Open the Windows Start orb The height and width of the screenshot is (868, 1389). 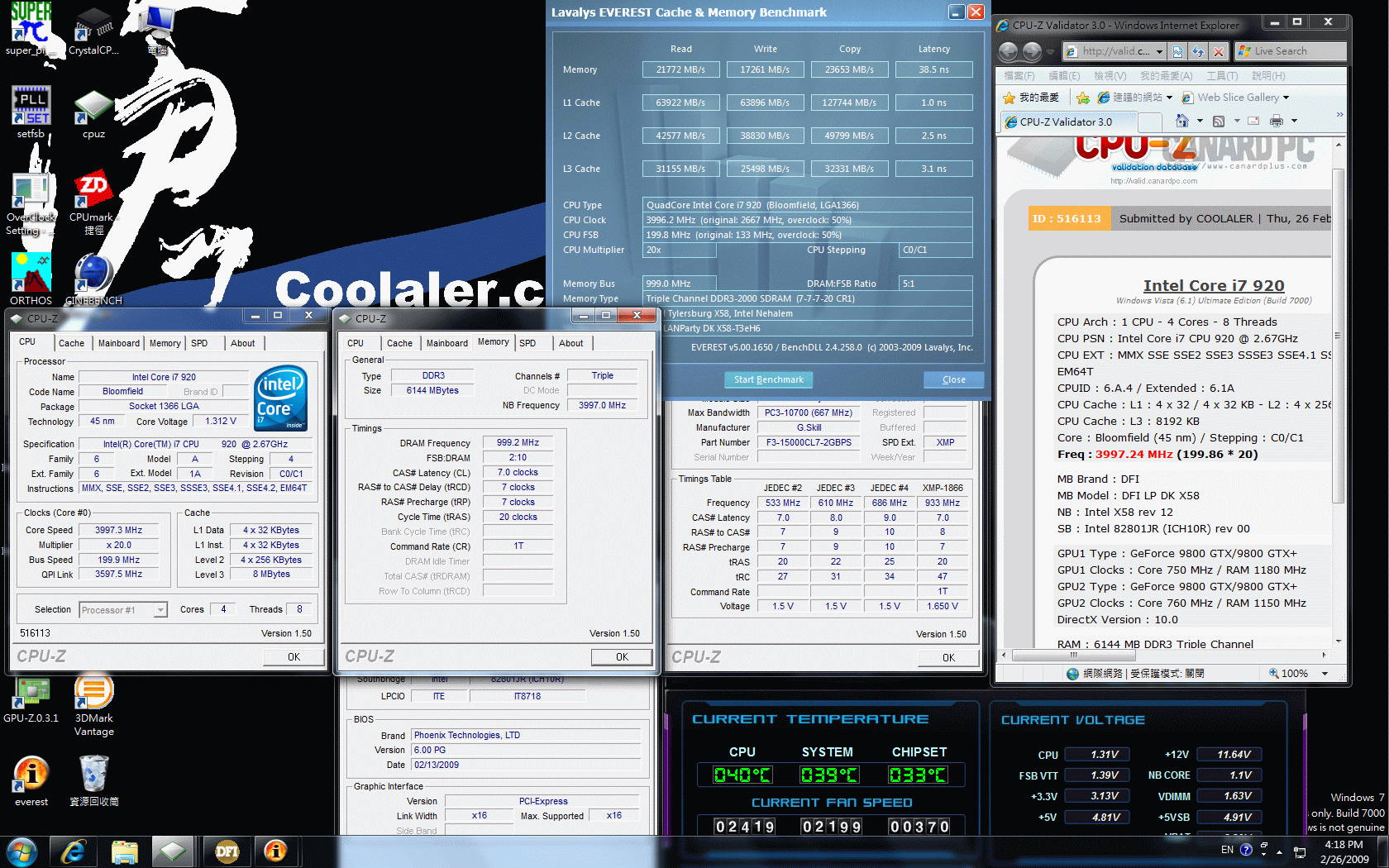pyautogui.click(x=21, y=851)
